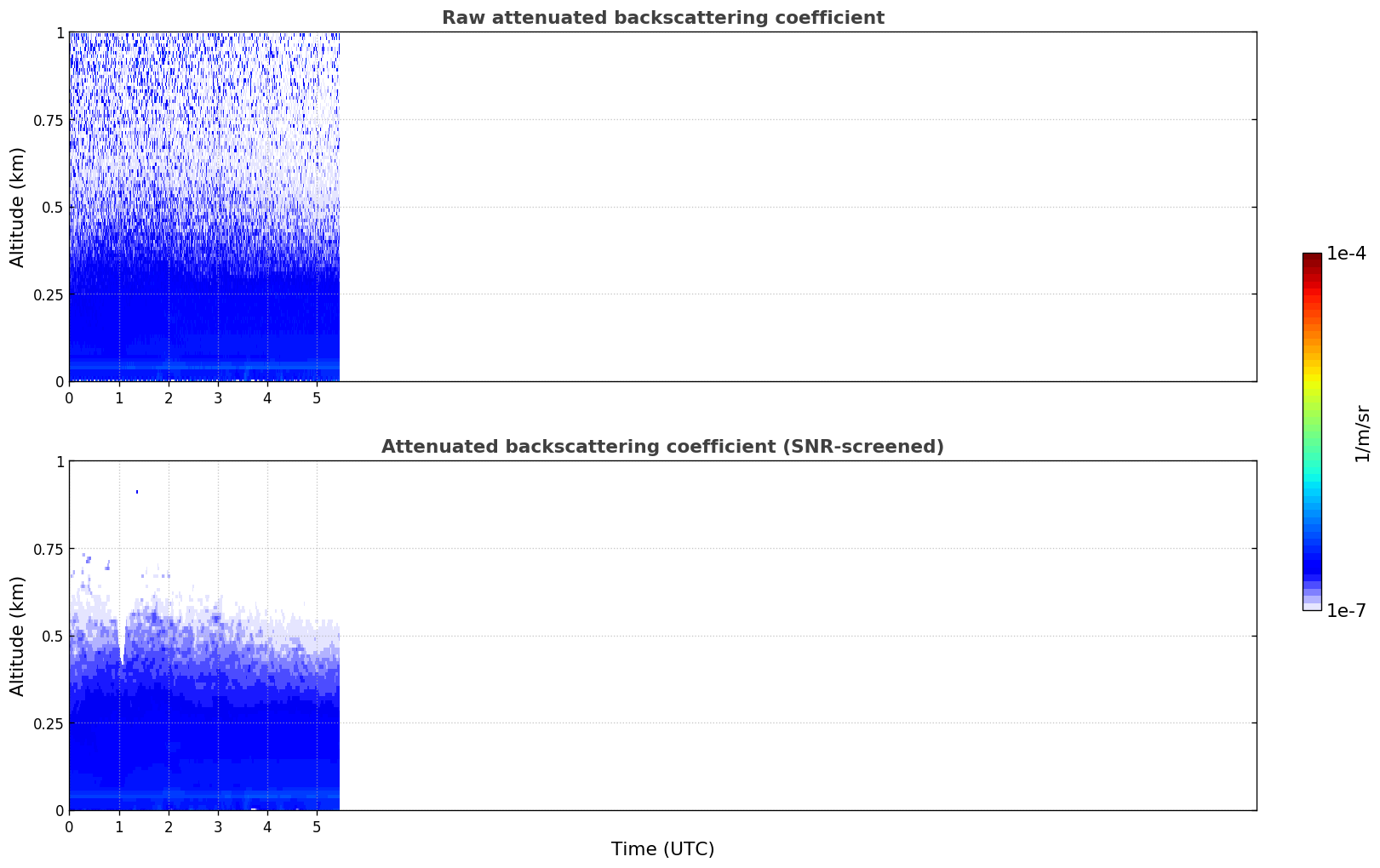Click the "3" time tick on raw plot
The height and width of the screenshot is (868, 1380).
click(x=218, y=397)
